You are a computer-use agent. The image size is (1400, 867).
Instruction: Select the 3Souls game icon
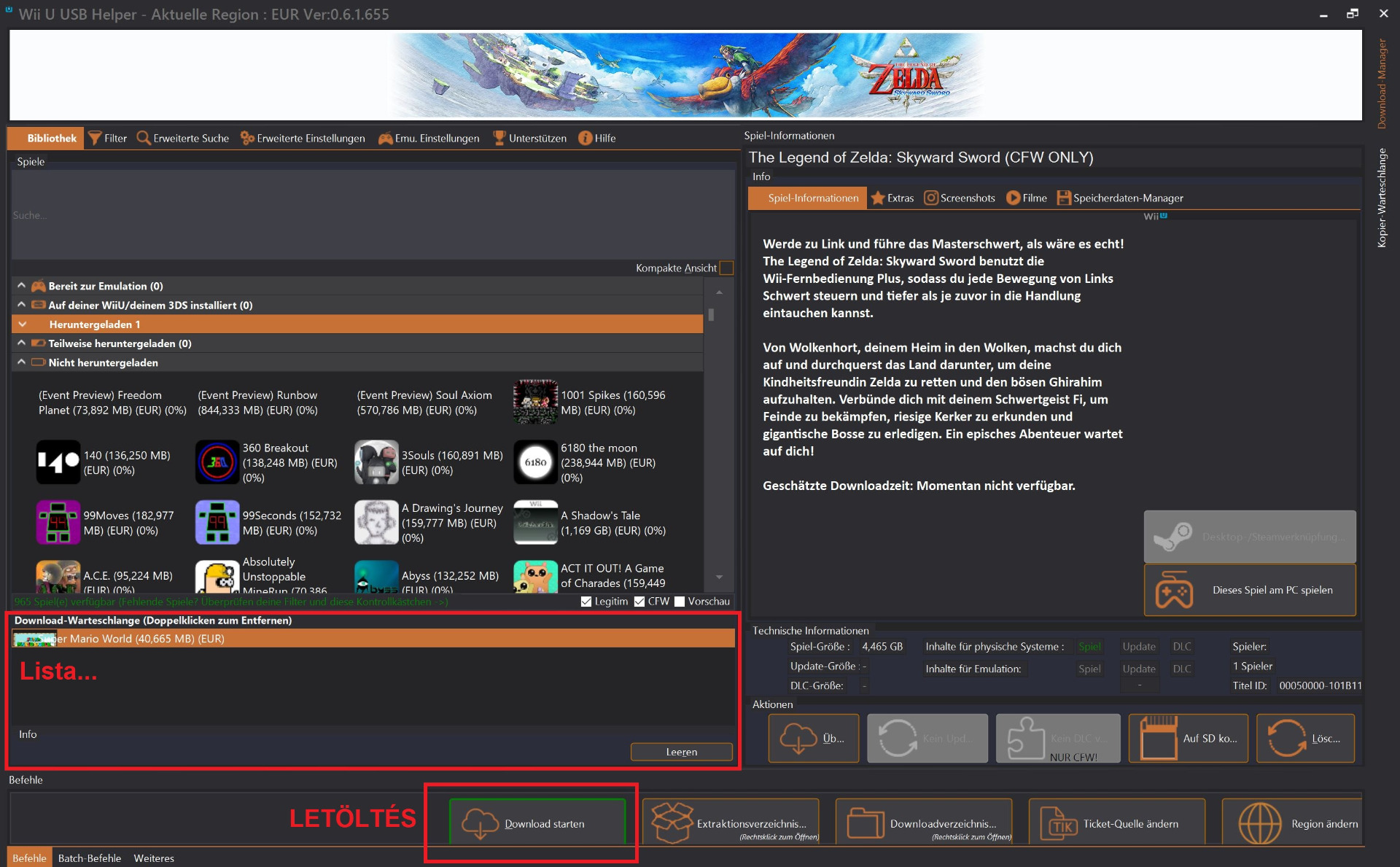click(376, 462)
